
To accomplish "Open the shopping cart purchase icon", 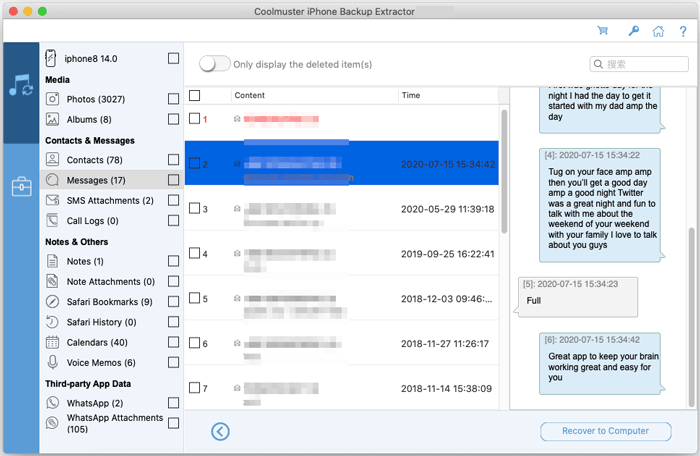I will point(603,31).
